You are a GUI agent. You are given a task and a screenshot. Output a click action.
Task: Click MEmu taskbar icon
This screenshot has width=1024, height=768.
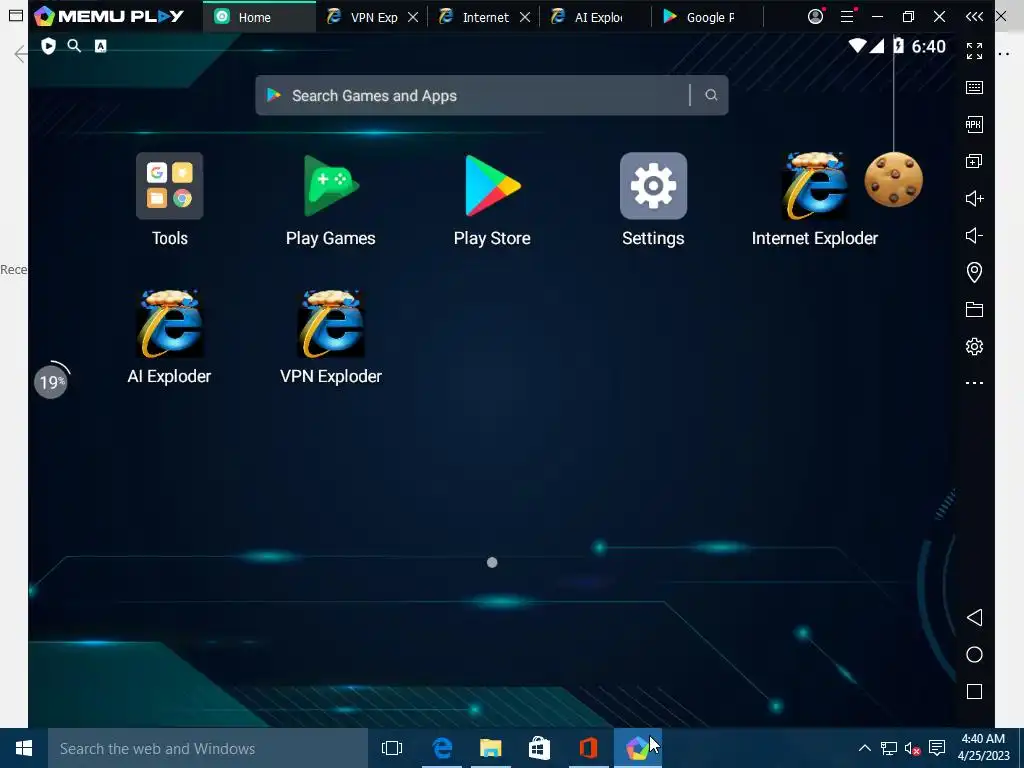tap(637, 748)
